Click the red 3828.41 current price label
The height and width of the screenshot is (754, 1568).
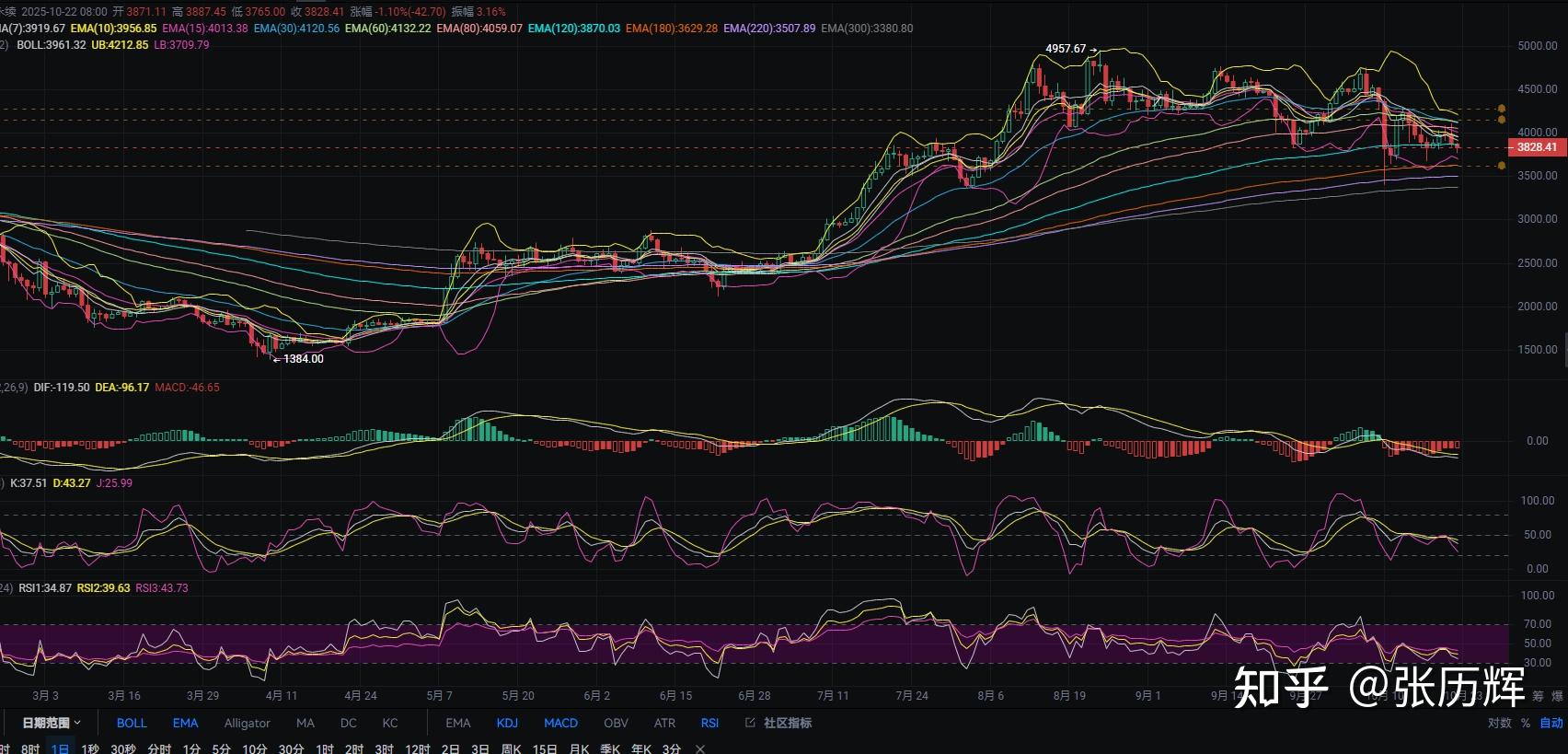(x=1536, y=147)
